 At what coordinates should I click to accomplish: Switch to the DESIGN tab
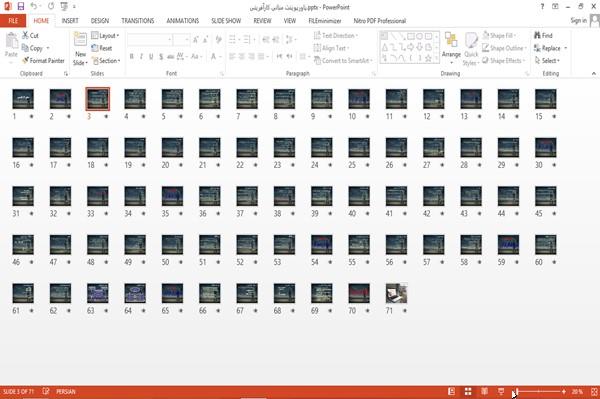point(100,21)
